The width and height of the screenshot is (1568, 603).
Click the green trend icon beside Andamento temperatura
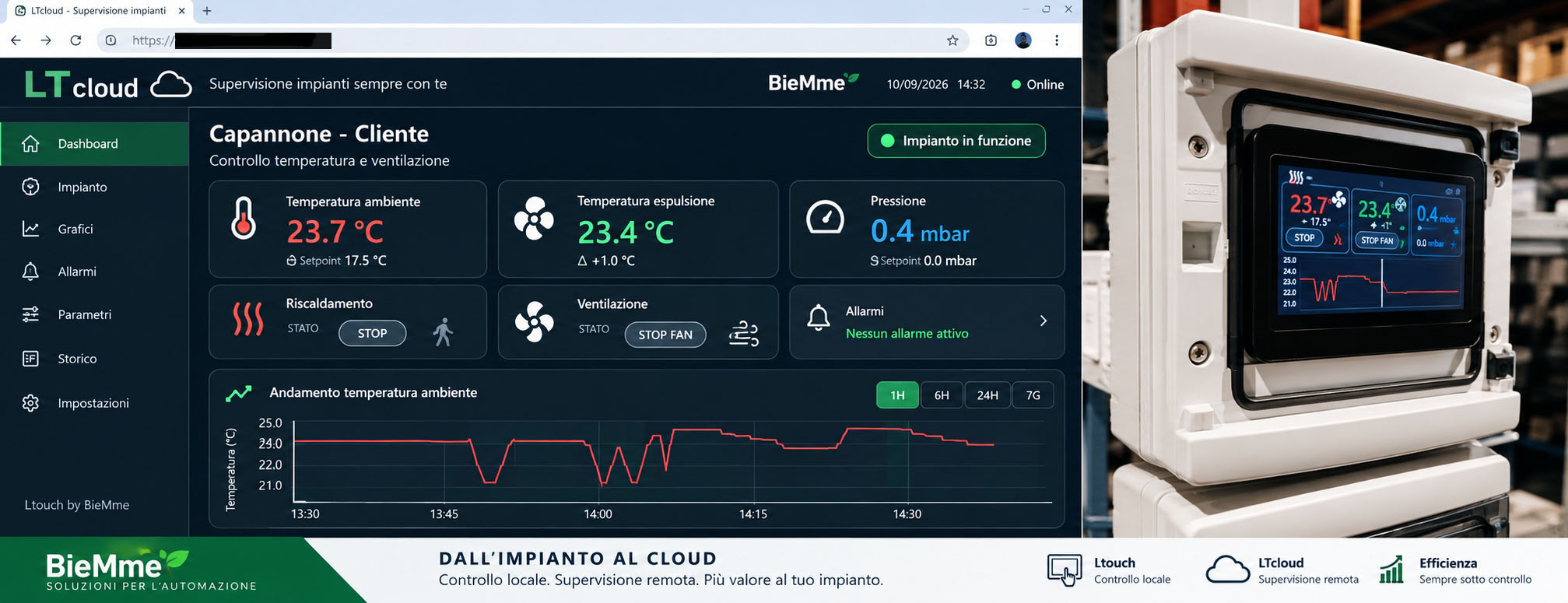pos(239,393)
